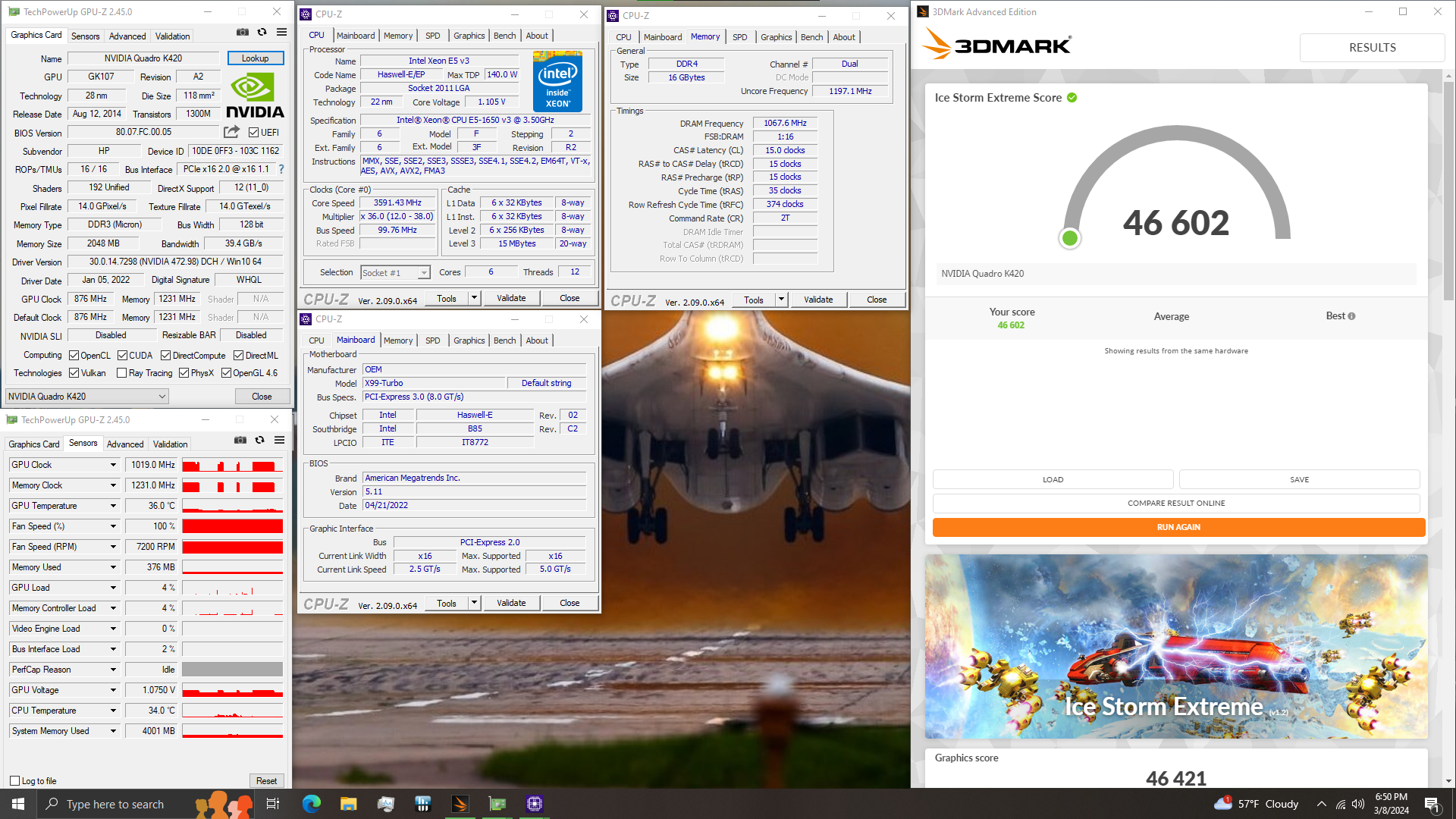Screen dimensions: 1456x819
Task: Click the 3DMark taskbar icon
Action: [460, 804]
